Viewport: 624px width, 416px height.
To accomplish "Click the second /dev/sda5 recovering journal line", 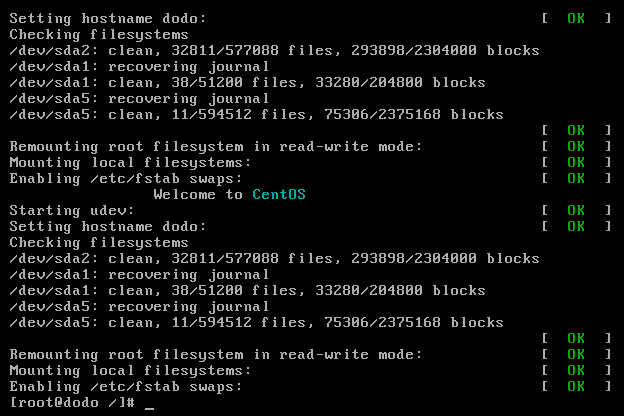I will 139,307.
